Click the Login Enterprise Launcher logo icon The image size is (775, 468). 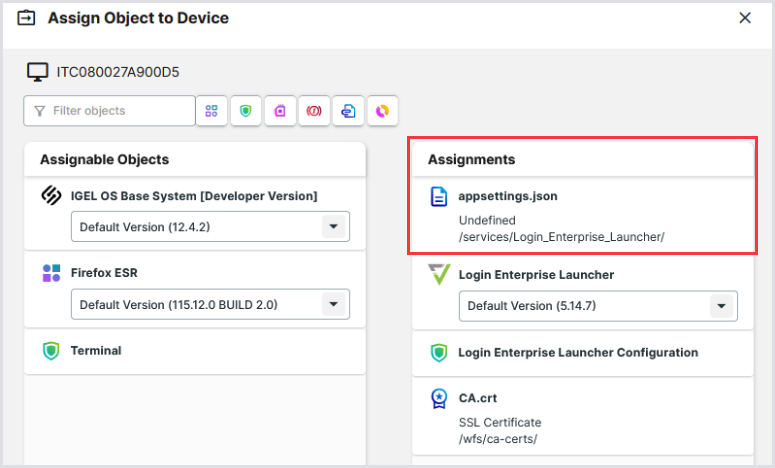pyautogui.click(x=439, y=274)
